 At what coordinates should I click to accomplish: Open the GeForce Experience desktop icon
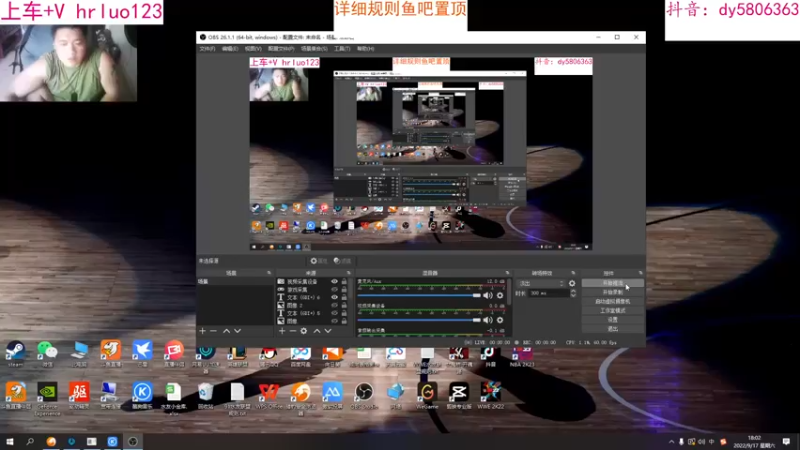point(47,399)
